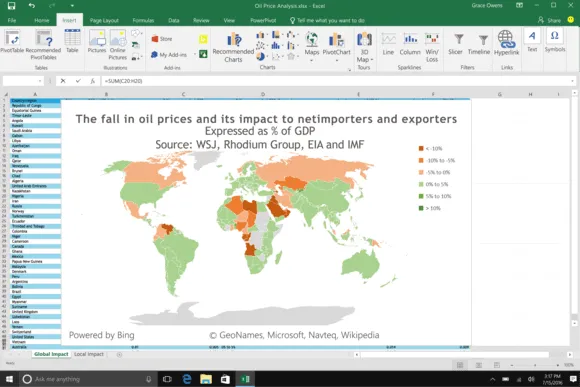Open the Symbols group button
The image size is (580, 387).
[554, 40]
